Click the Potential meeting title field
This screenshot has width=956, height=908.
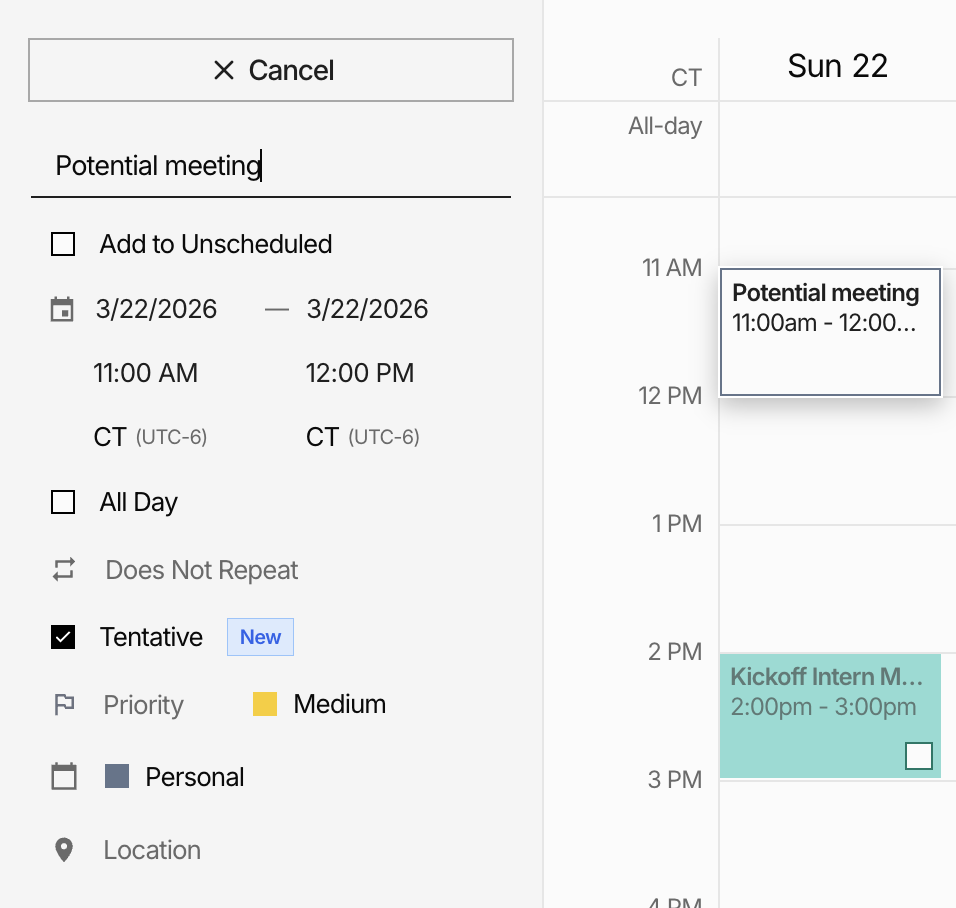pos(270,166)
